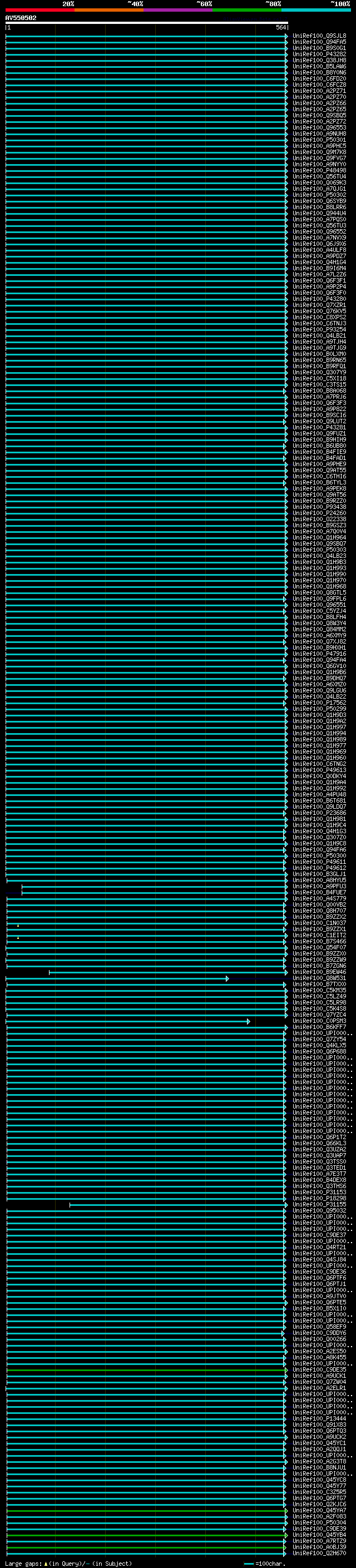This screenshot has height=1568, width=356.
Task: Select the UniRef100_Q3TED1 label
Action: (319, 1168)
